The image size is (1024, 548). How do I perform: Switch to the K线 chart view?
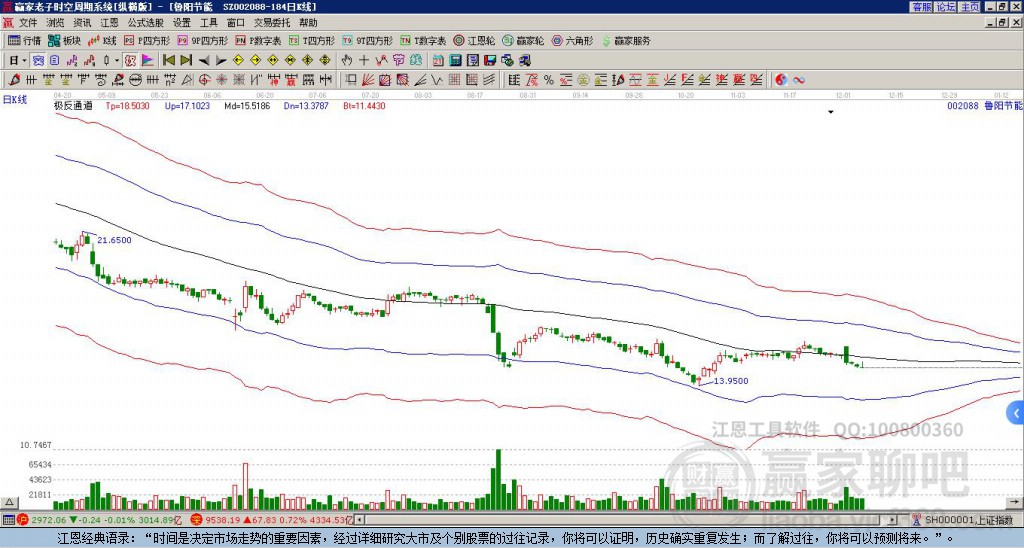click(102, 40)
